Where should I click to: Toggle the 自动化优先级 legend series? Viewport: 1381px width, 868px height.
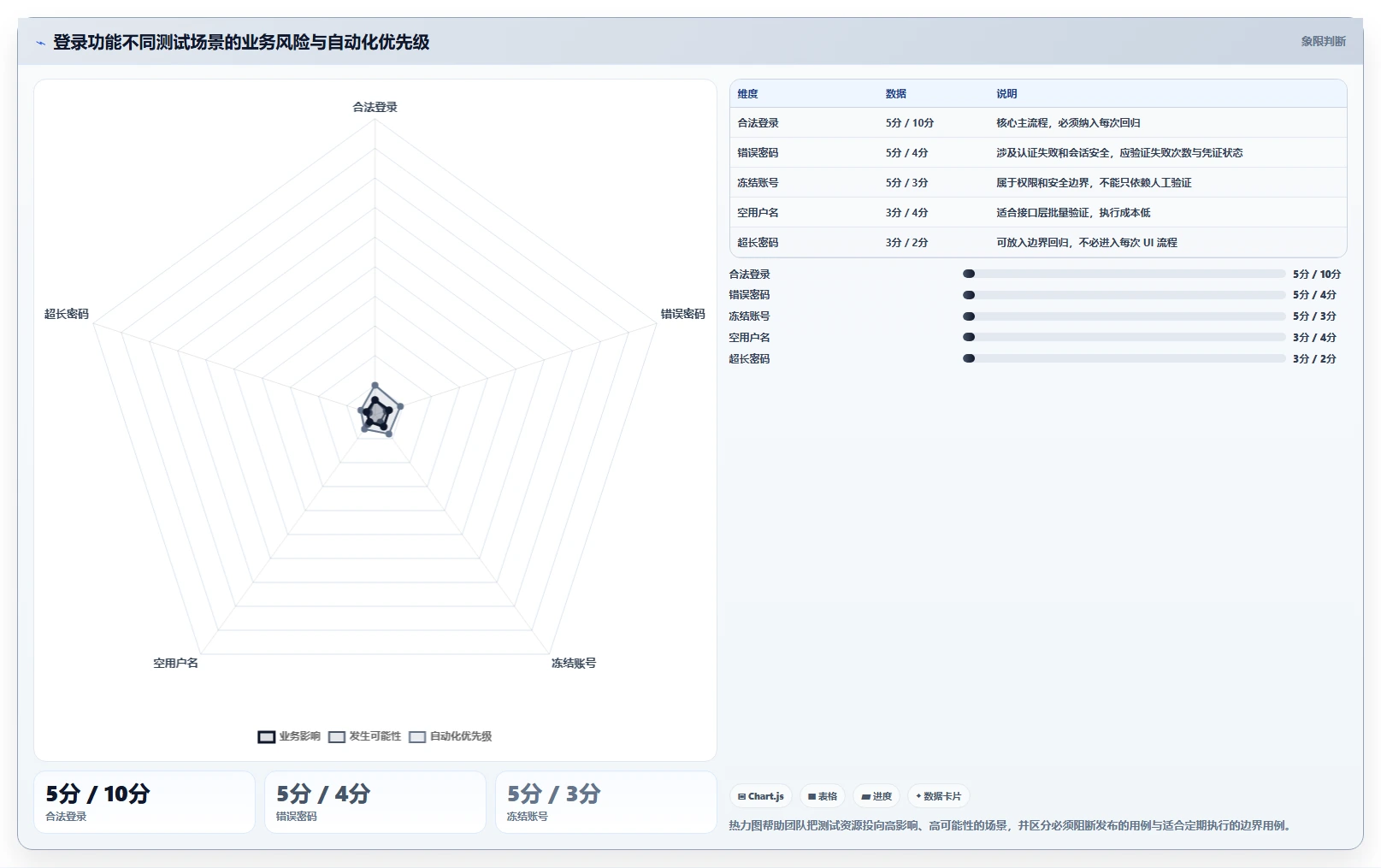[451, 736]
